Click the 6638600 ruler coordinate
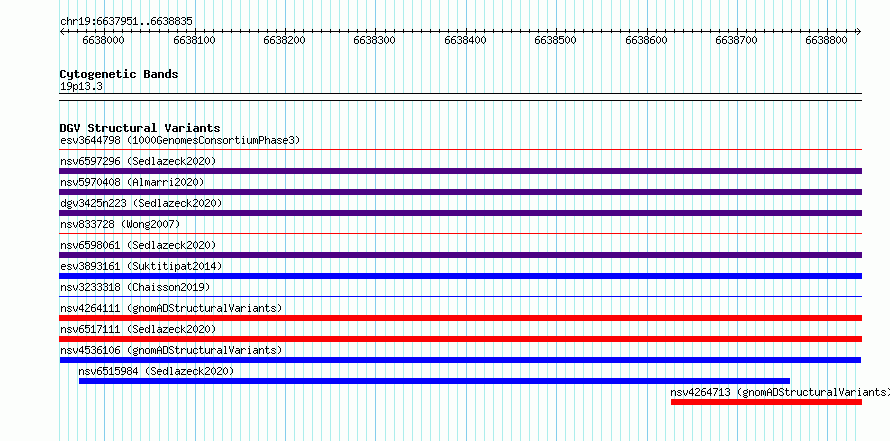890x441 pixels. (x=646, y=40)
